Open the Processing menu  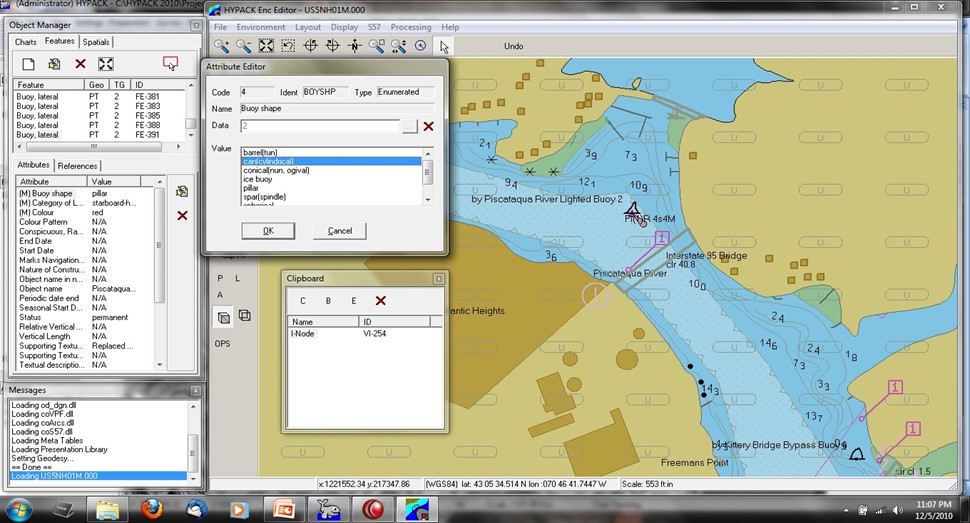411,27
